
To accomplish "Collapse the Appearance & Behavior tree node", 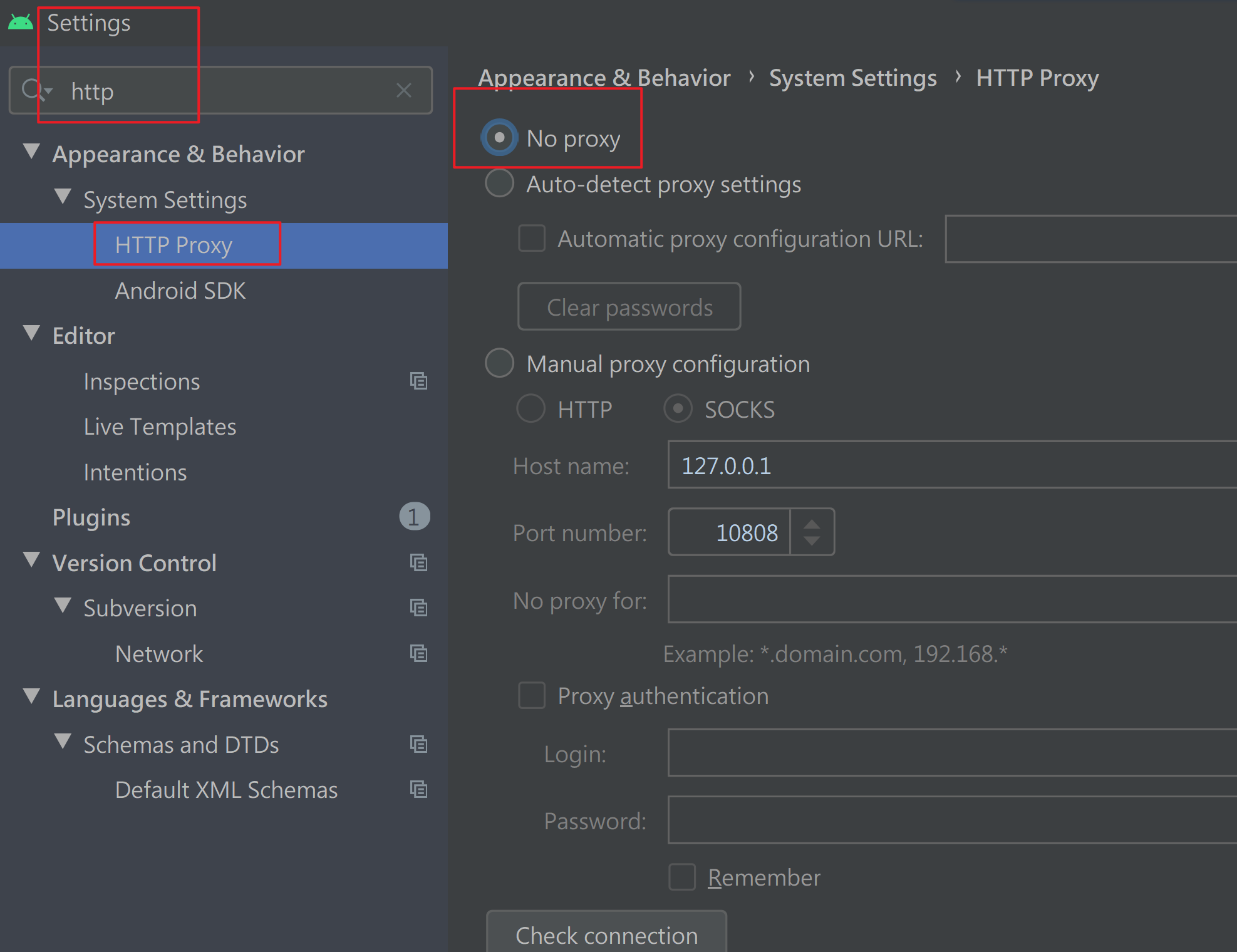I will pyautogui.click(x=31, y=152).
